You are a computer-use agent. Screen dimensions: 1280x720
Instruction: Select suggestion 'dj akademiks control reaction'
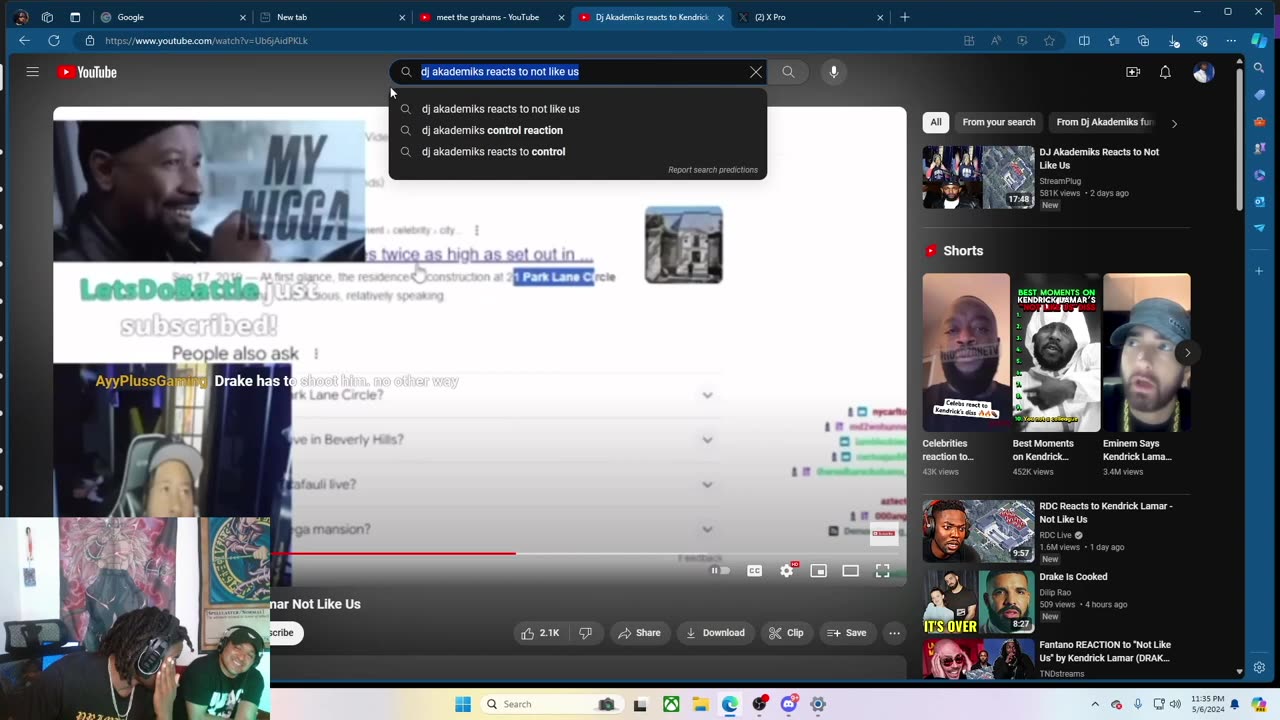click(x=578, y=130)
